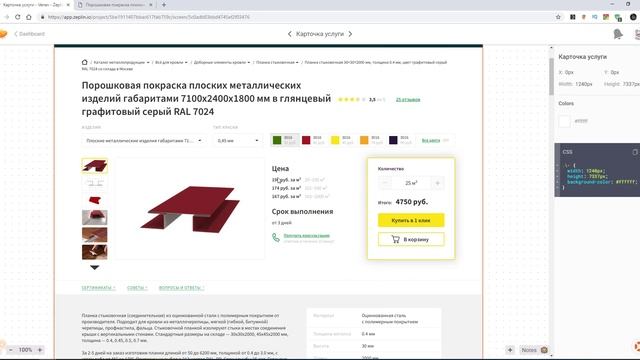This screenshot has width=640, height=360.
Task: Go to previous screen with left chevron
Action: coord(290,34)
